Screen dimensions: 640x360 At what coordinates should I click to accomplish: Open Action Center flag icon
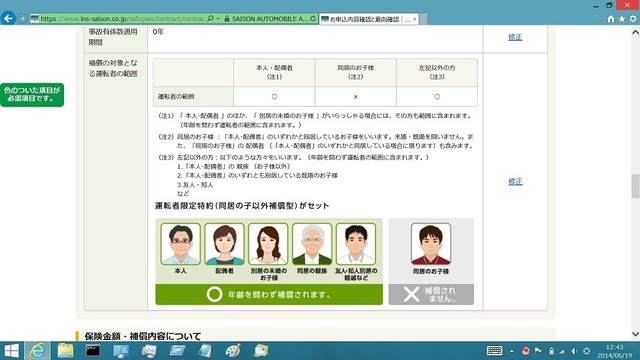538,351
